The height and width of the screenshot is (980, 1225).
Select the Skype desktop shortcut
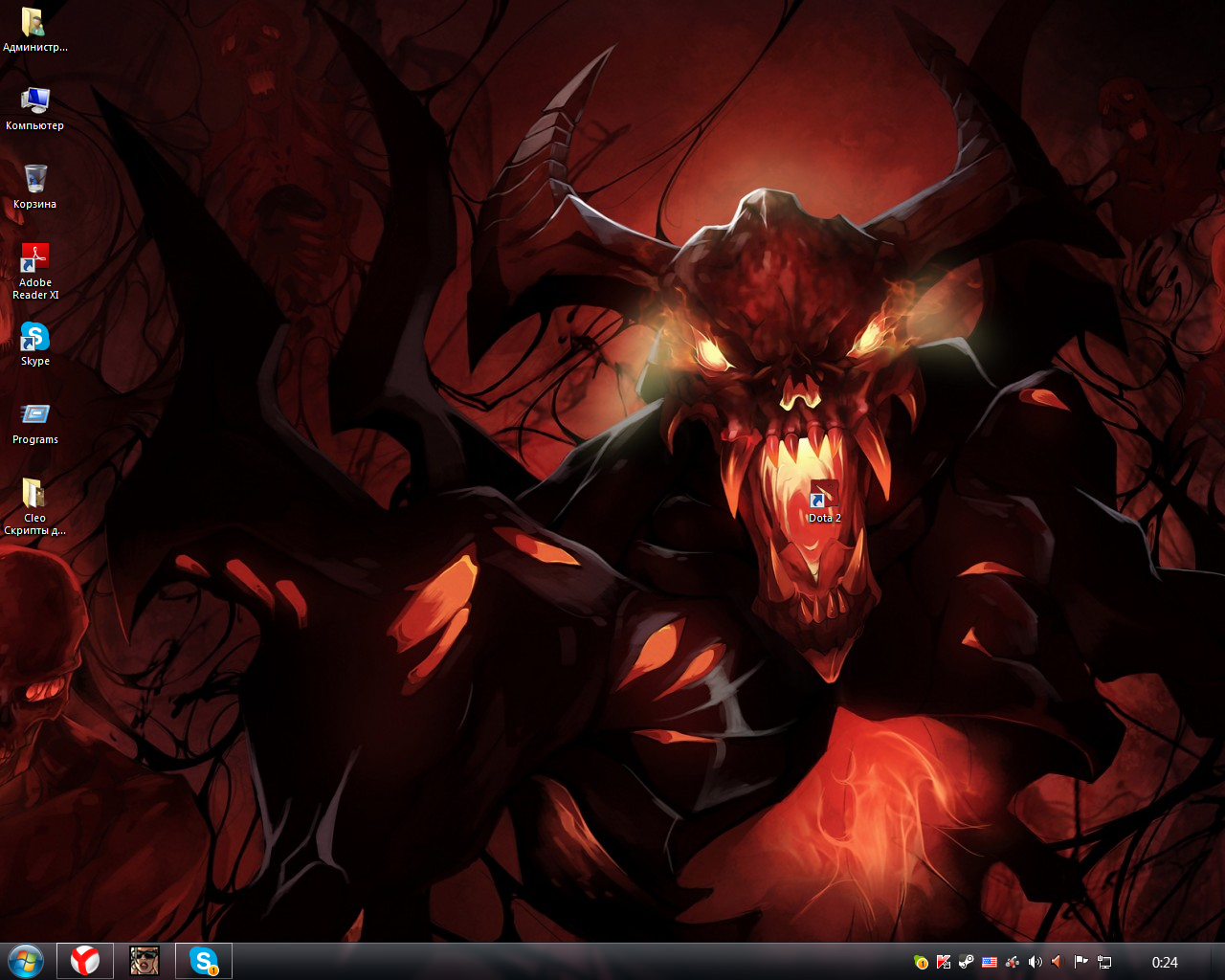[x=34, y=344]
